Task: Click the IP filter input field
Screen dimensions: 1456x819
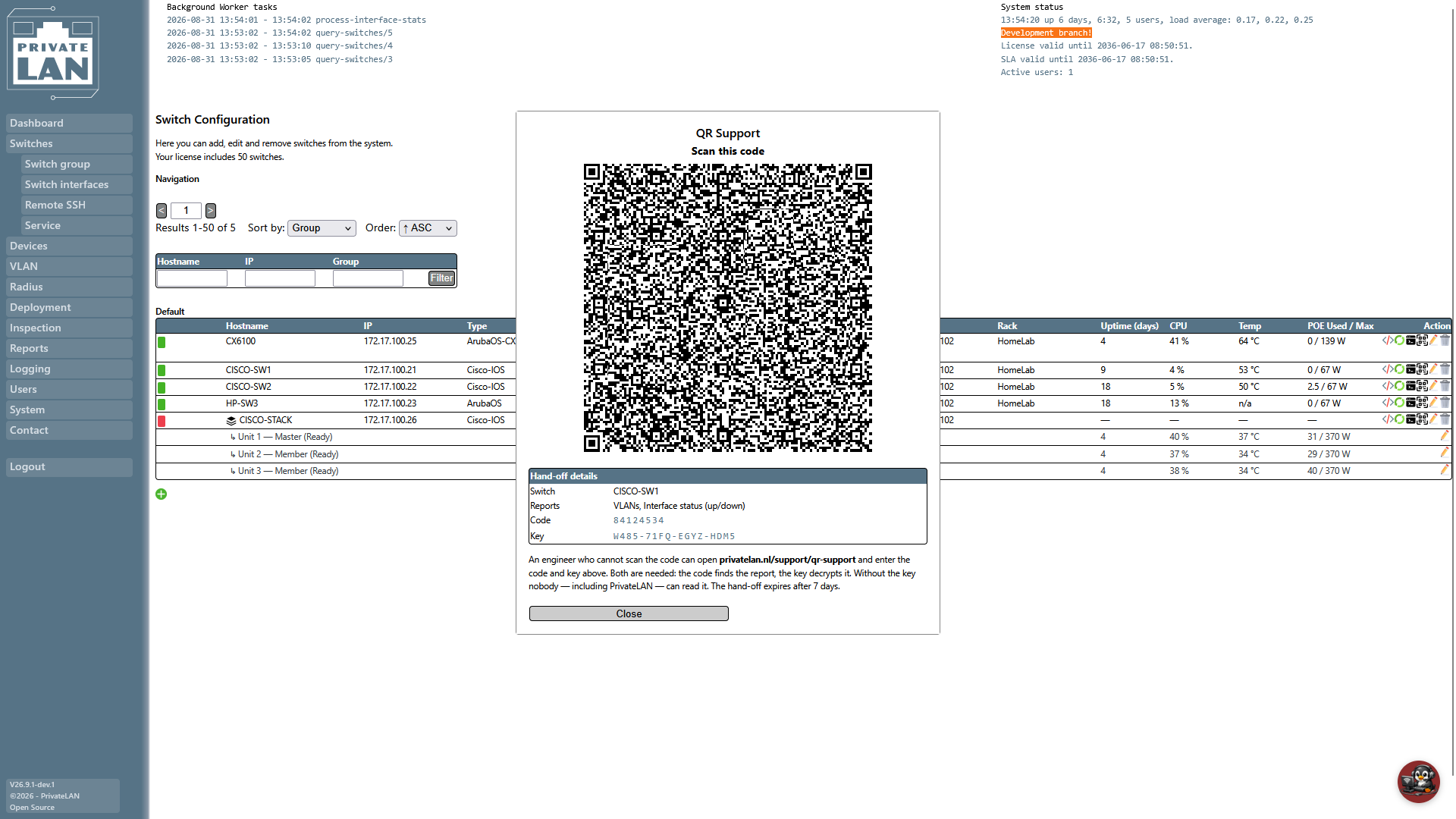Action: click(280, 278)
